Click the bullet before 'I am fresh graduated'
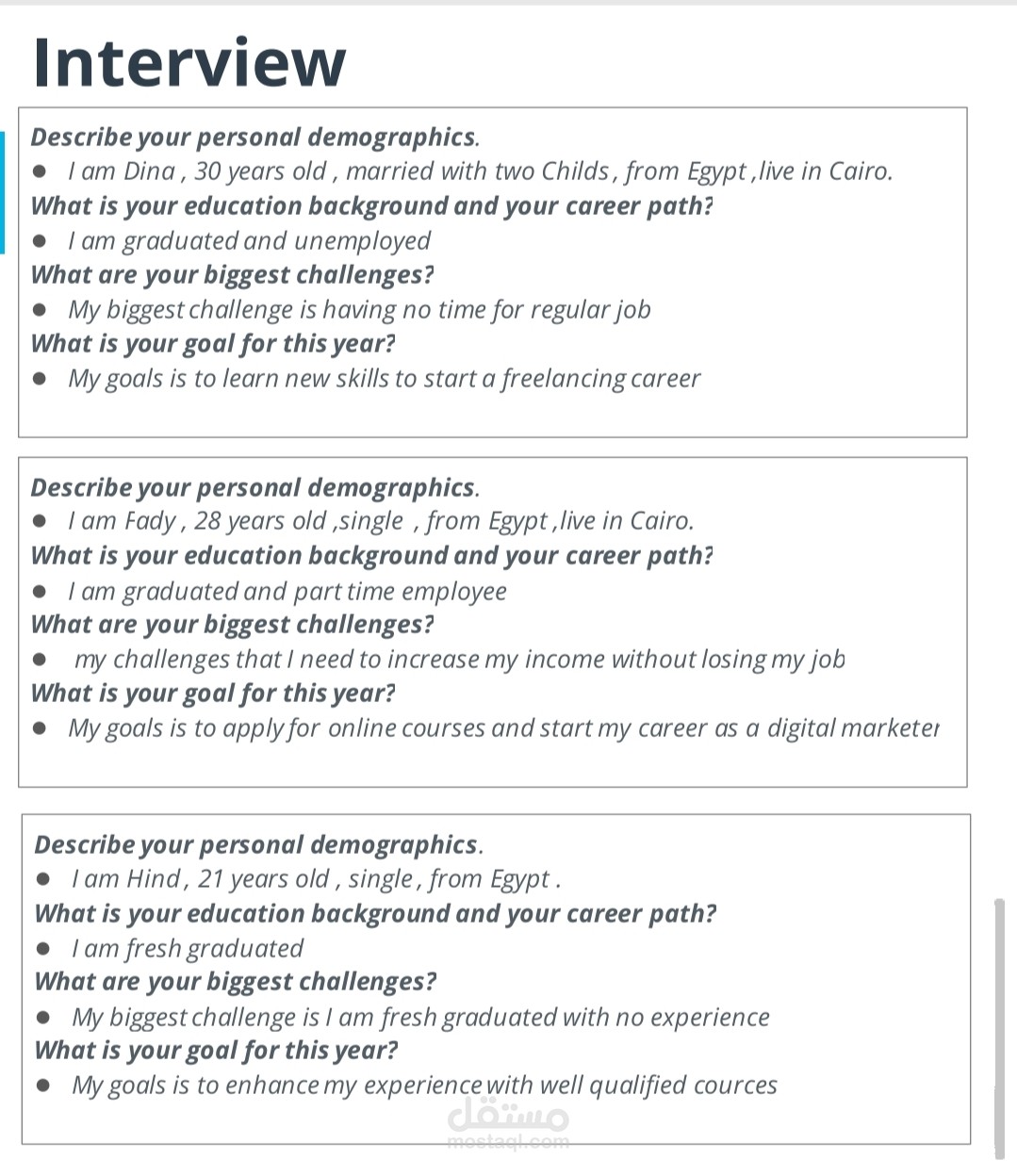This screenshot has width=1017, height=1176. [x=43, y=949]
